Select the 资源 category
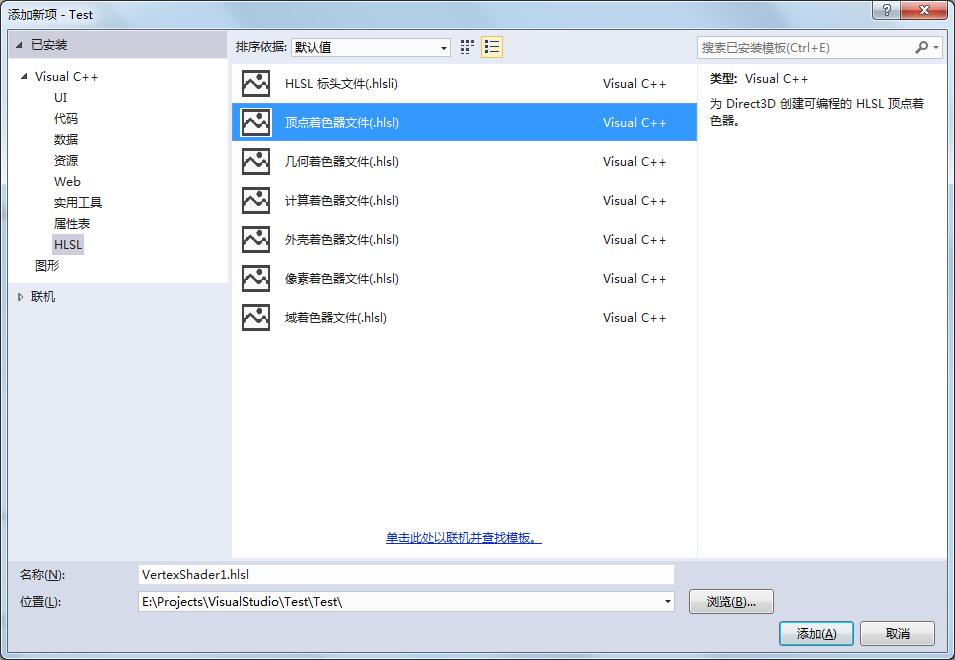This screenshot has width=955, height=660. click(66, 160)
